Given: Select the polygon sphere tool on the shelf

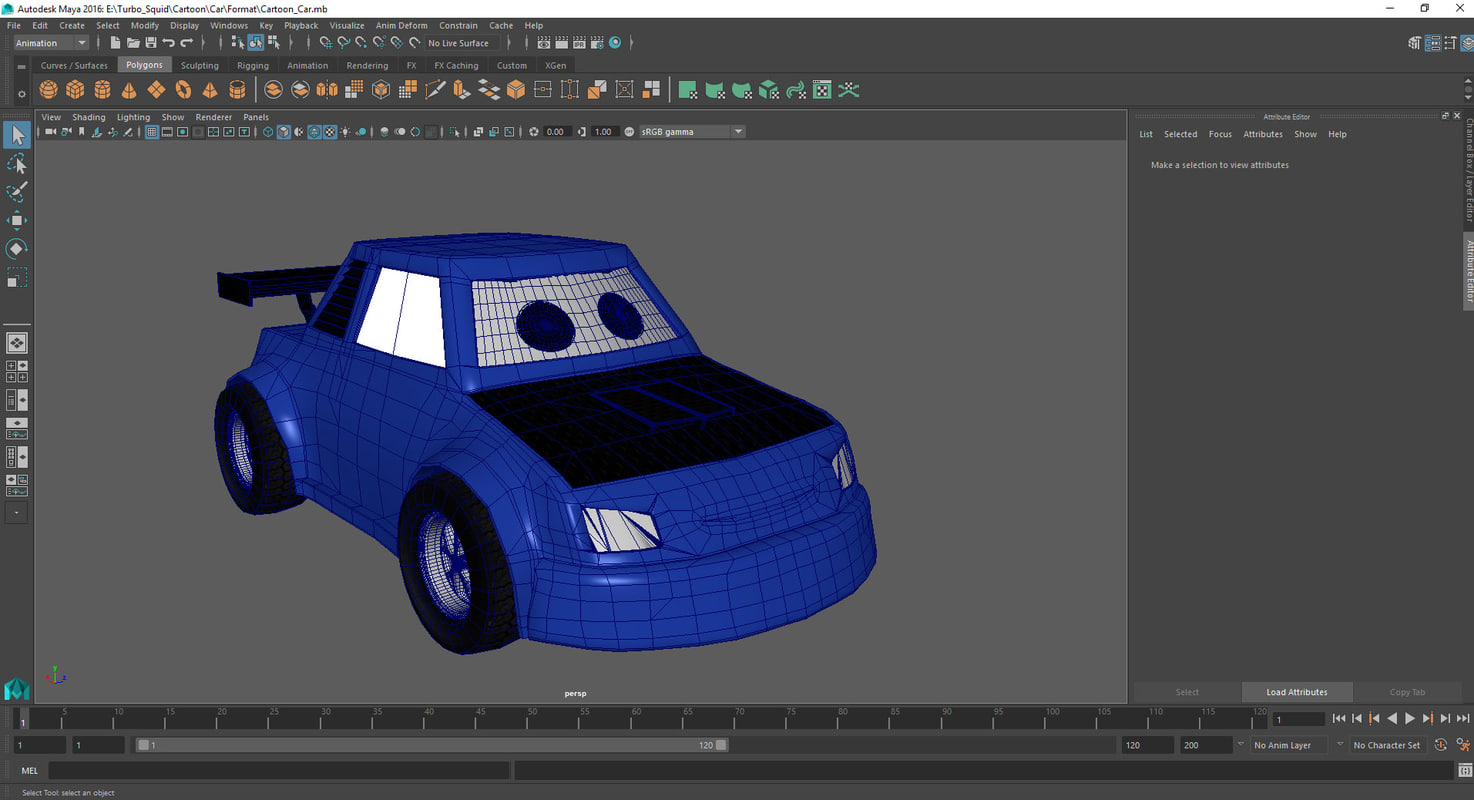Looking at the screenshot, I should pos(48,89).
